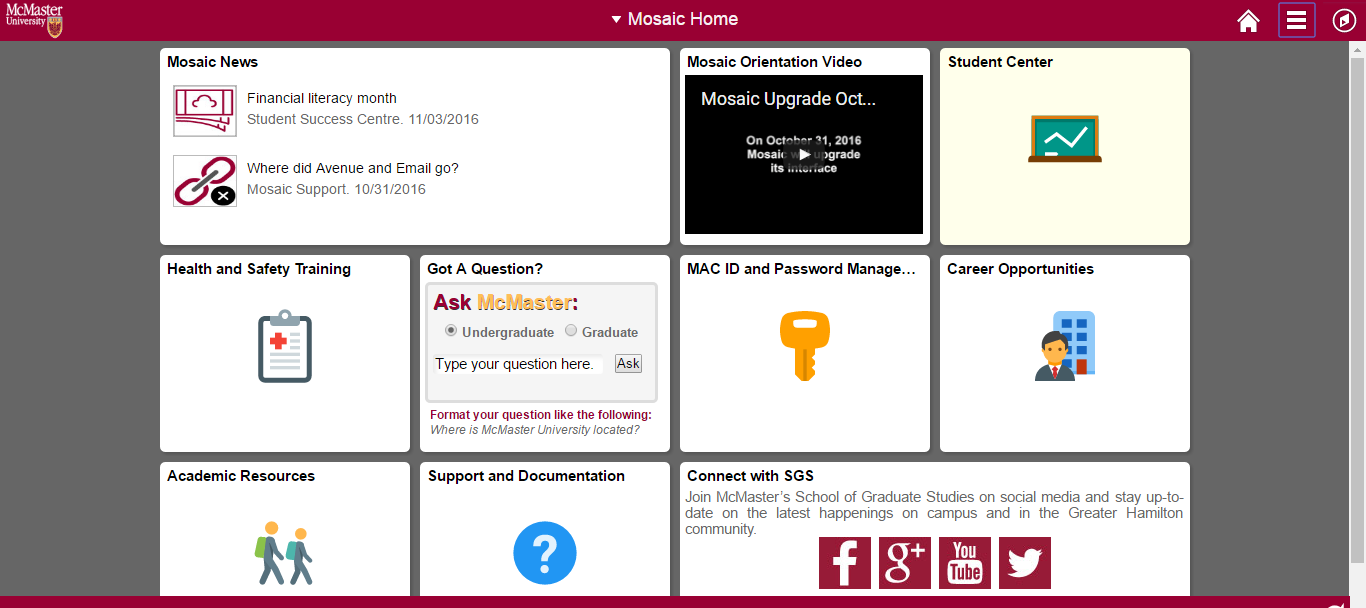Click the compass NavBar icon
Viewport: 1366px width, 608px height.
tap(1344, 21)
